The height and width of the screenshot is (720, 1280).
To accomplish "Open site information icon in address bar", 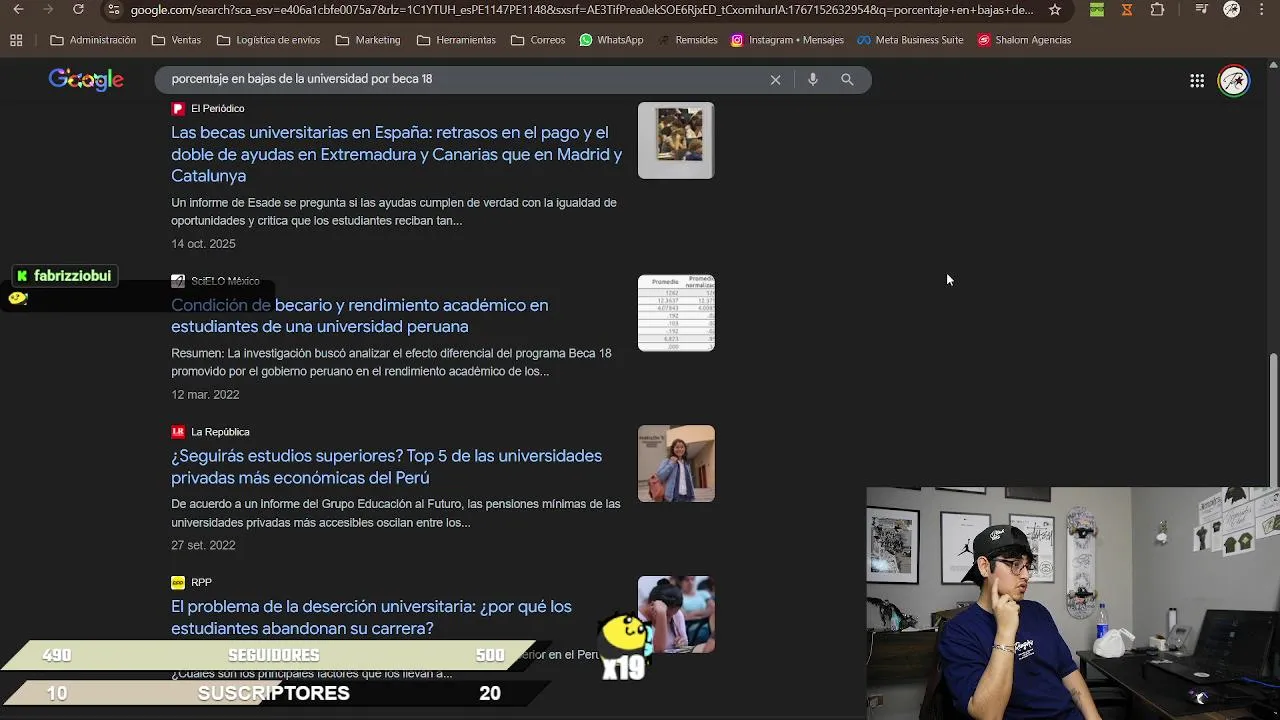I will [114, 10].
